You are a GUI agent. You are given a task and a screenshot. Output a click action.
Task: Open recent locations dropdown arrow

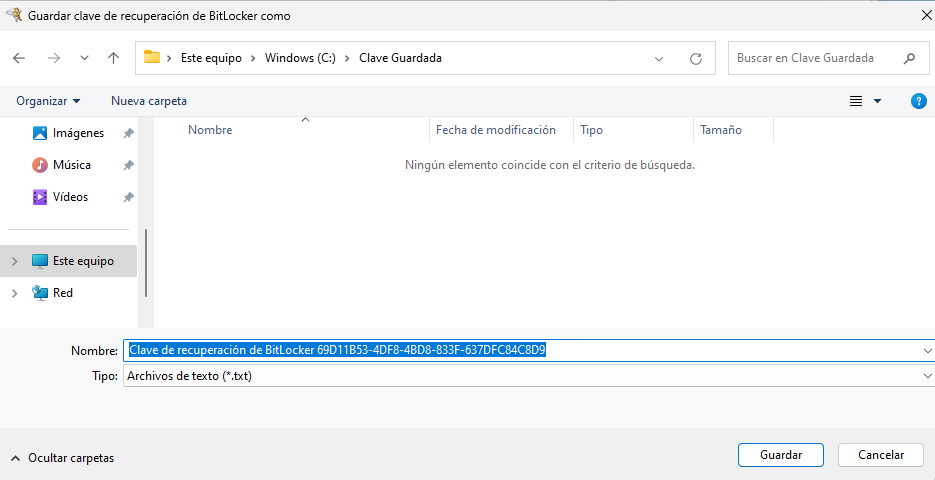(84, 58)
